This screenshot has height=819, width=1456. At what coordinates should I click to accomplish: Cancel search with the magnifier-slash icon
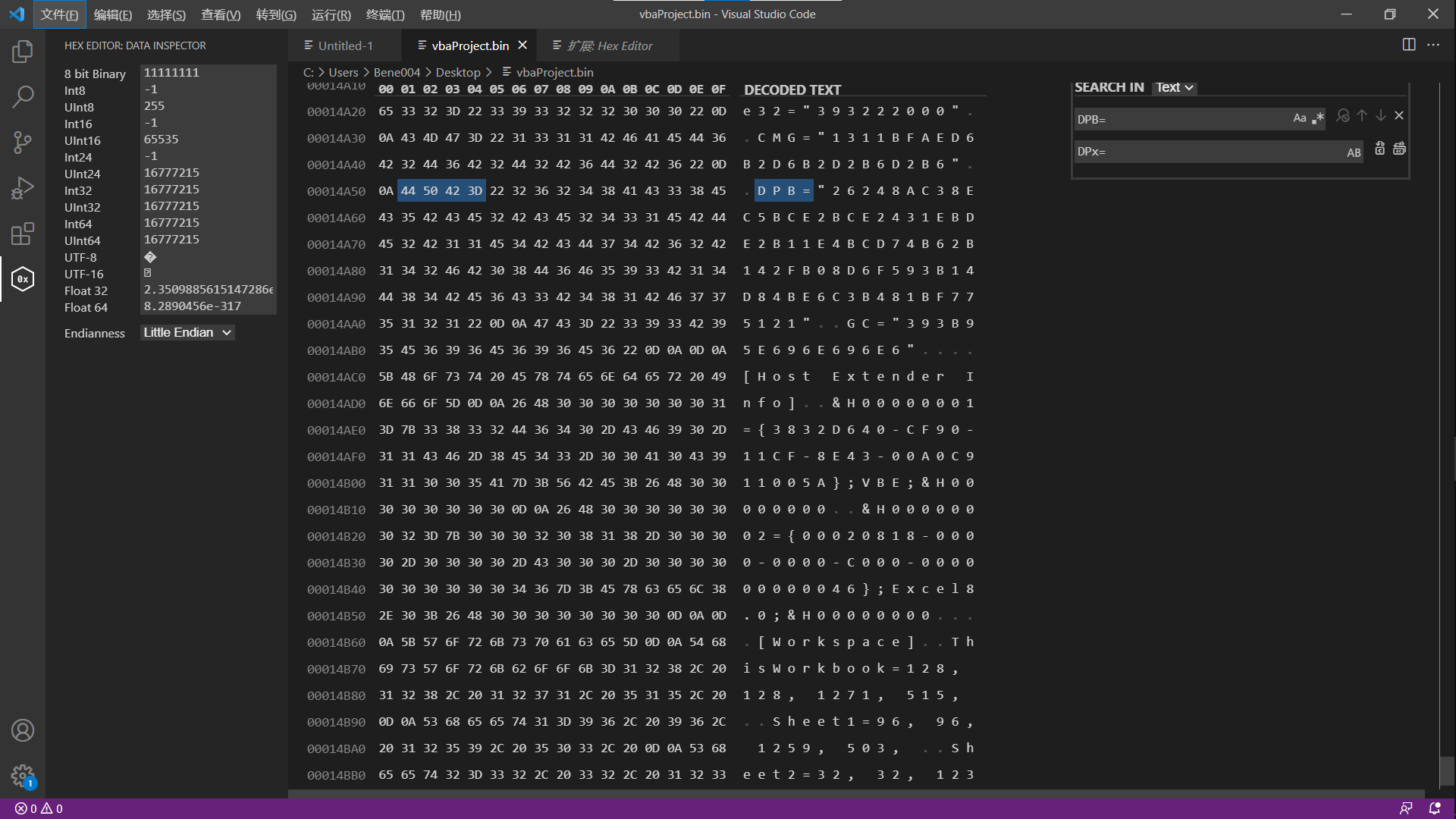pyautogui.click(x=1343, y=115)
